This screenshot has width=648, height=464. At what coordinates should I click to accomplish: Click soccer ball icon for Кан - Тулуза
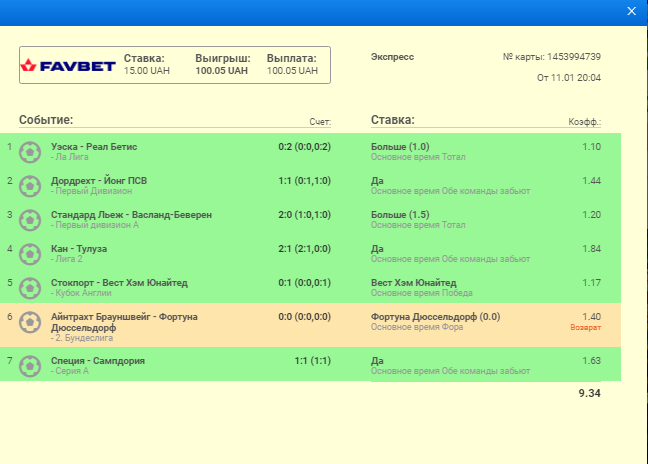30,254
